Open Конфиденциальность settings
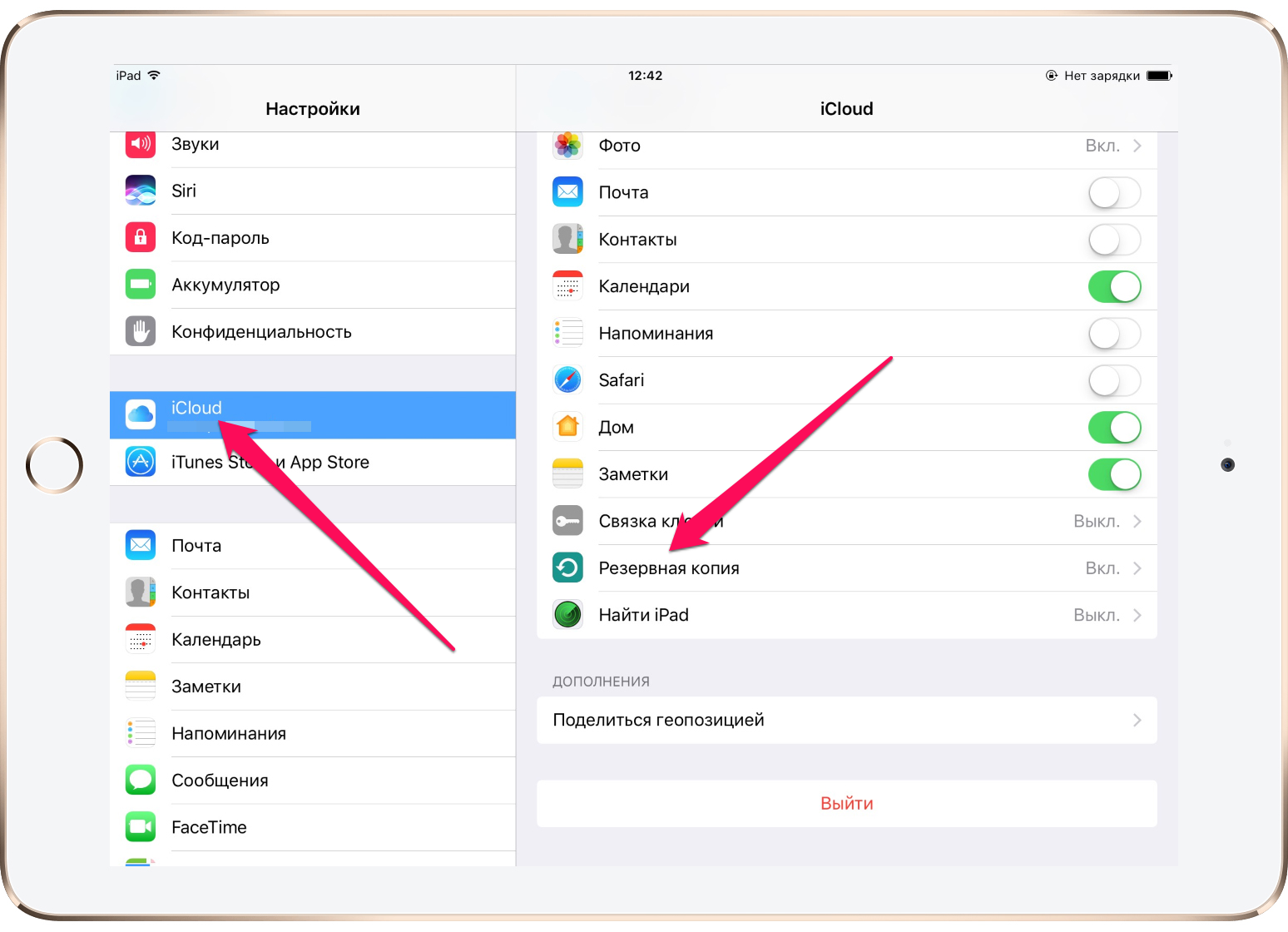1288x932 pixels. click(x=313, y=331)
